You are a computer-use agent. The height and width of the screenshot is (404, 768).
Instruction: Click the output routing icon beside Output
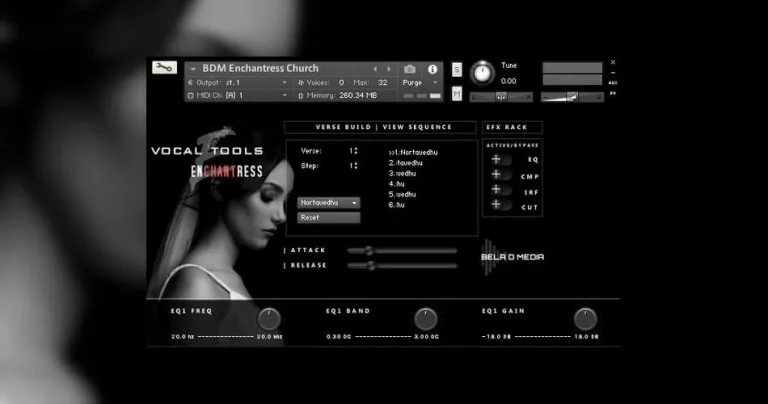coord(191,83)
